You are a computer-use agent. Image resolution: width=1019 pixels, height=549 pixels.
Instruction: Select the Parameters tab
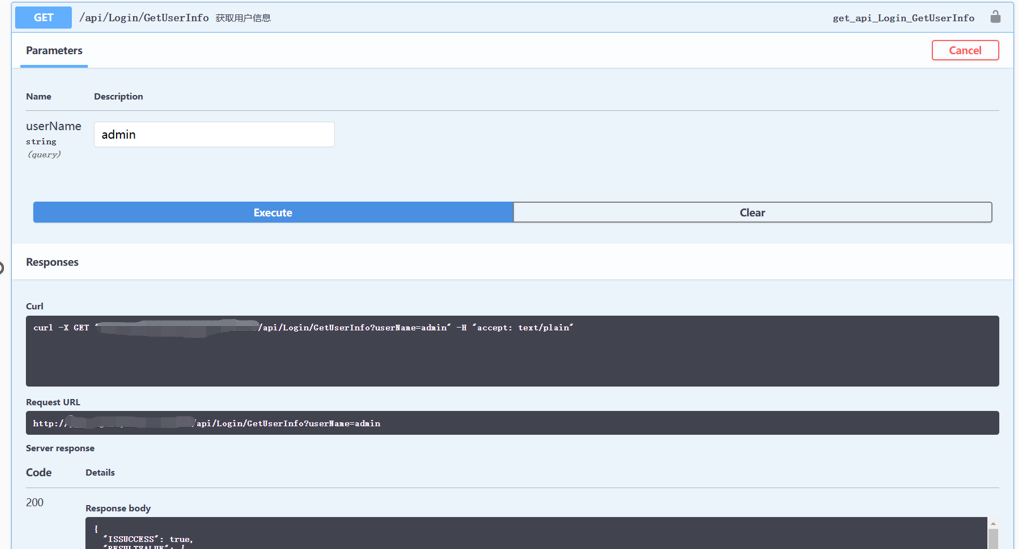[x=54, y=50]
